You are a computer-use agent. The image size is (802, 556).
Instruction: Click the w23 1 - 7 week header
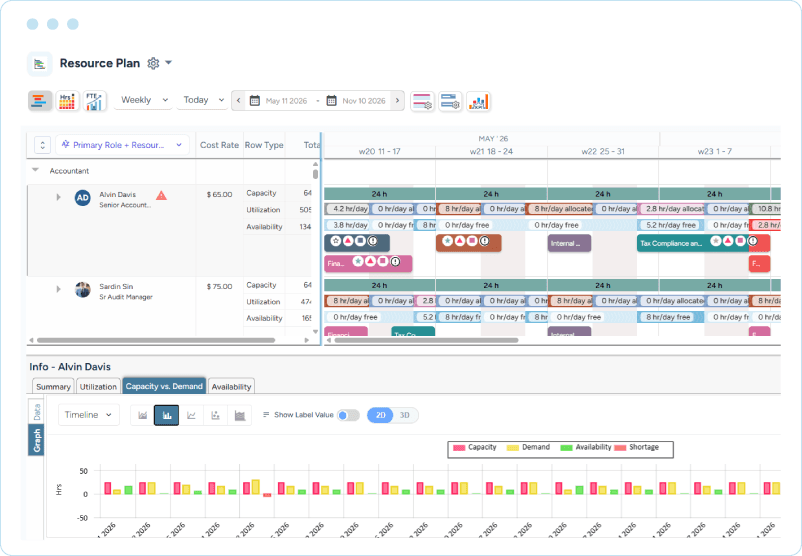(x=714, y=152)
